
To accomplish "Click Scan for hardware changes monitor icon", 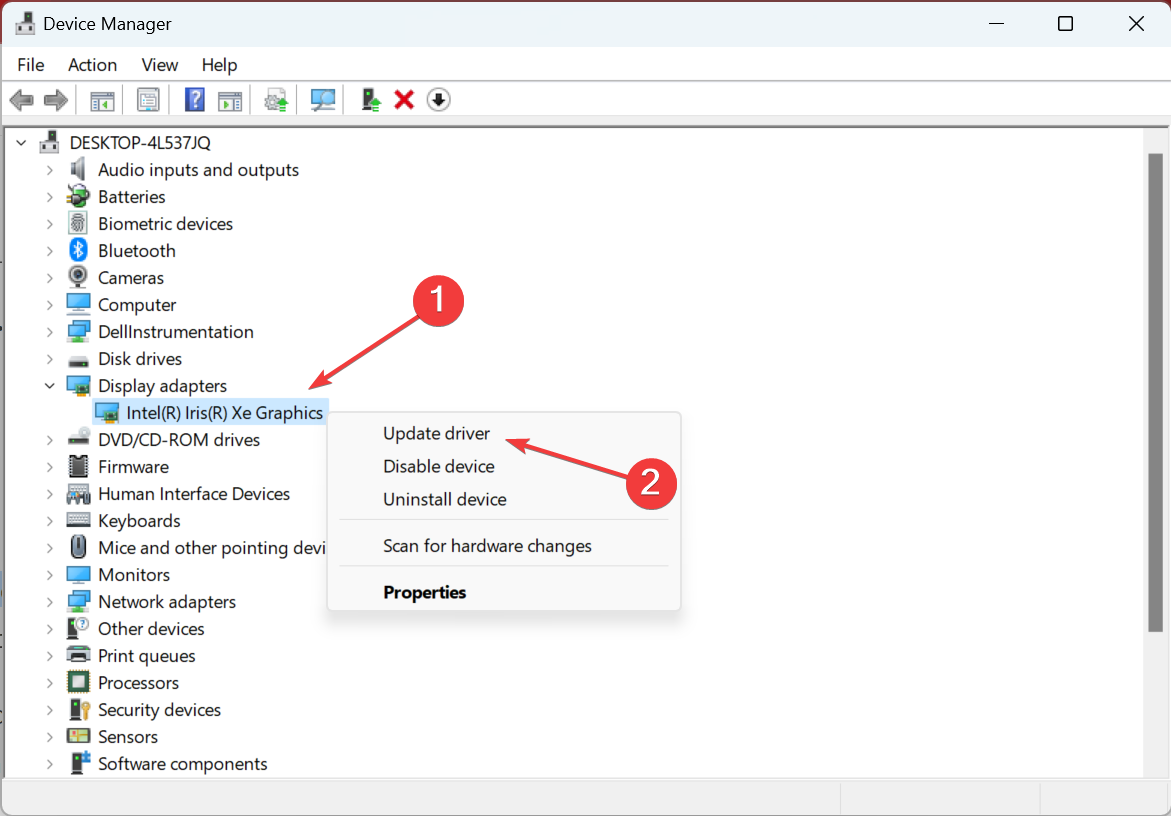I will click(x=323, y=100).
